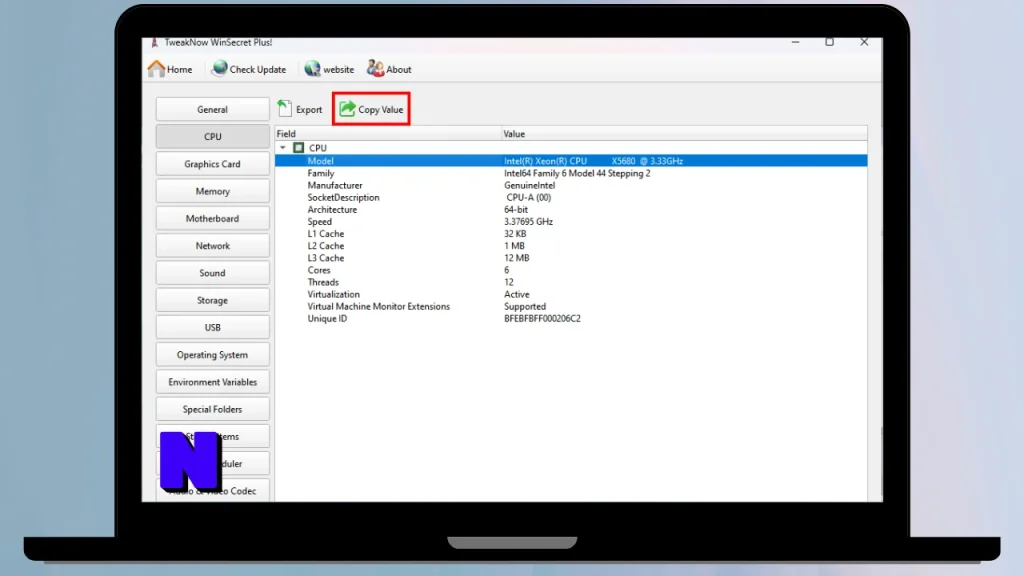1024x576 pixels.
Task: Open the Graphics Card section
Action: click(212, 164)
